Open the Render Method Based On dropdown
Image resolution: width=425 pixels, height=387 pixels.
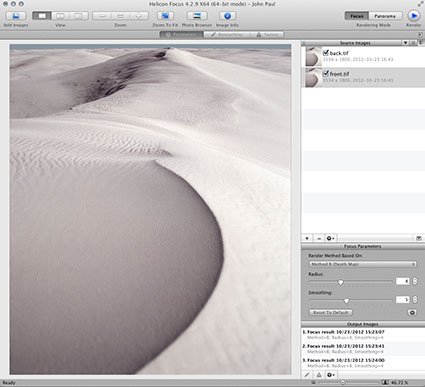point(363,264)
